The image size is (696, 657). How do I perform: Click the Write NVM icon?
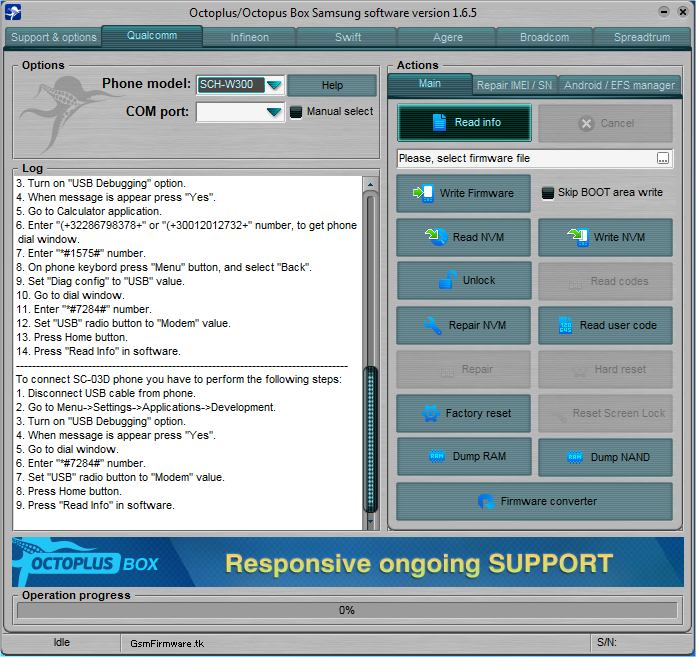pos(578,237)
